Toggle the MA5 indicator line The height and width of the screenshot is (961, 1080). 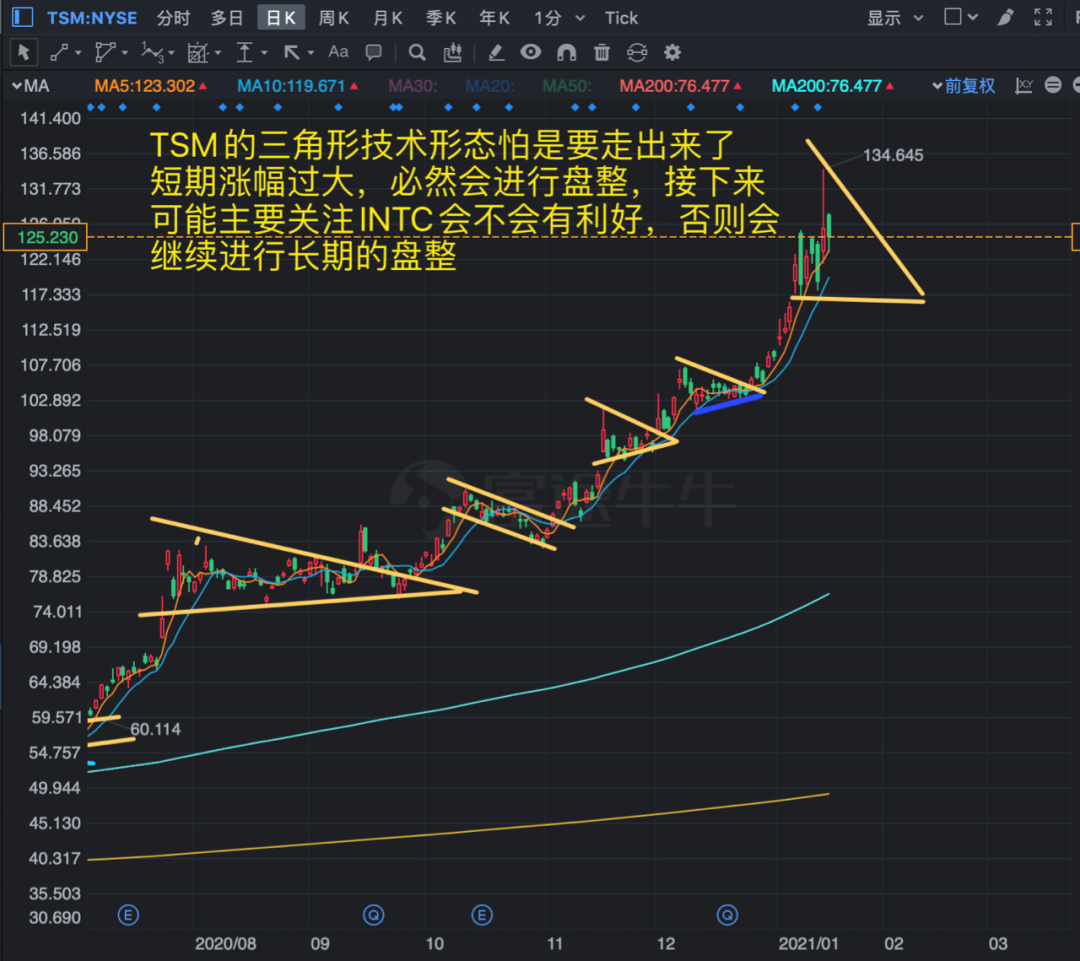[150, 86]
